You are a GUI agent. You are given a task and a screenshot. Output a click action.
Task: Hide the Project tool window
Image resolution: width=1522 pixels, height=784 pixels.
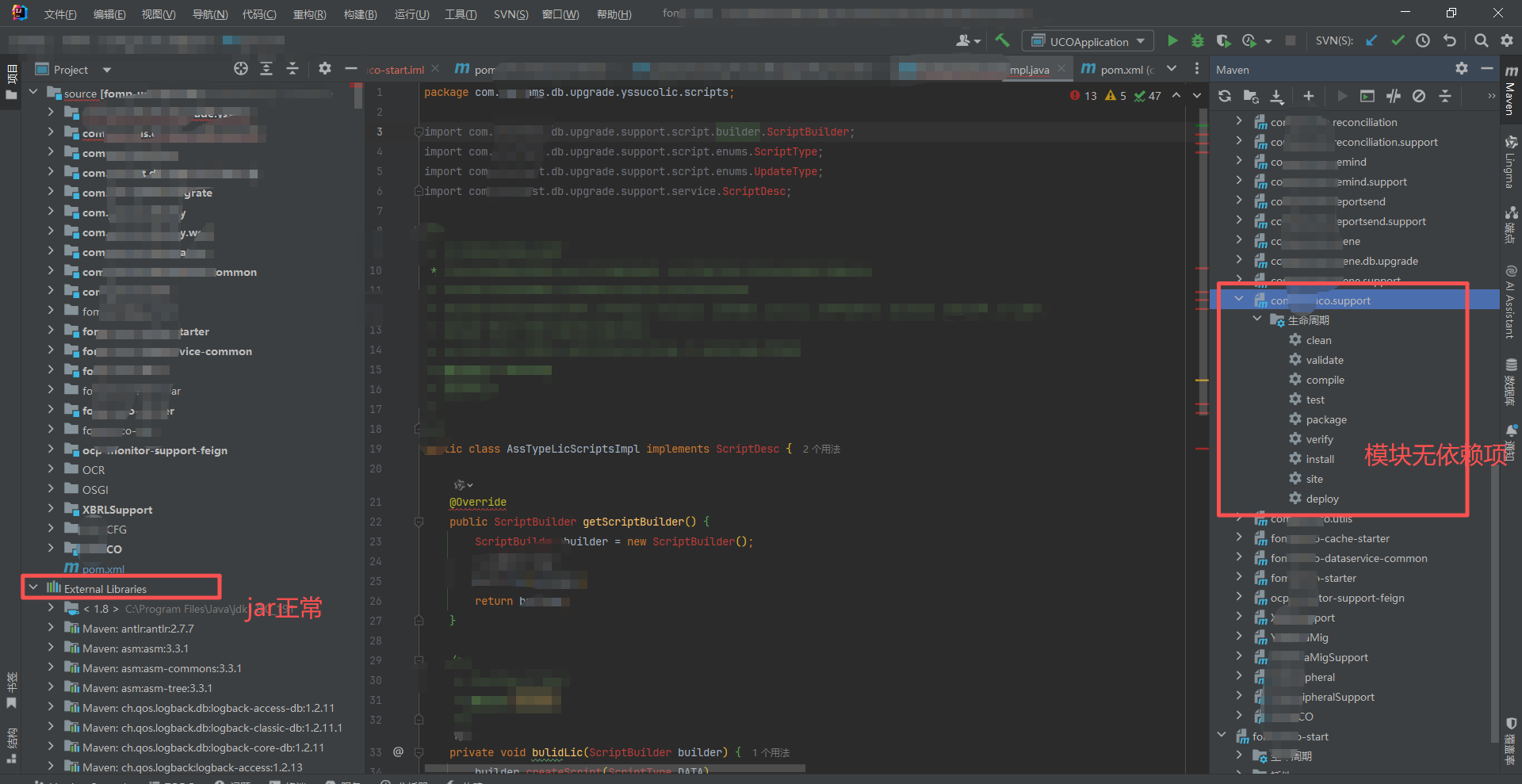click(x=350, y=69)
